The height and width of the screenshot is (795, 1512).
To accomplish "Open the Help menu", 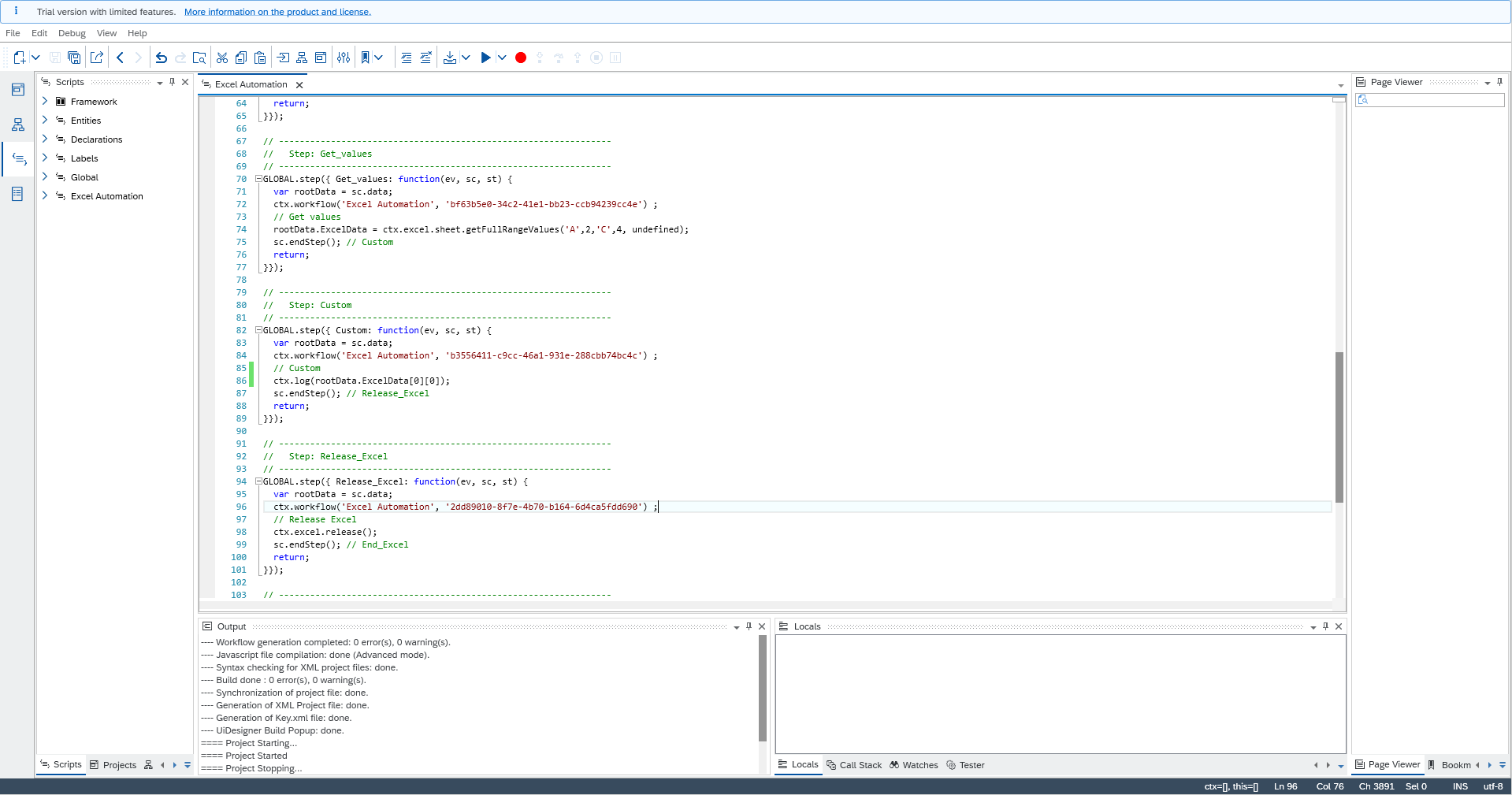I will [x=137, y=33].
